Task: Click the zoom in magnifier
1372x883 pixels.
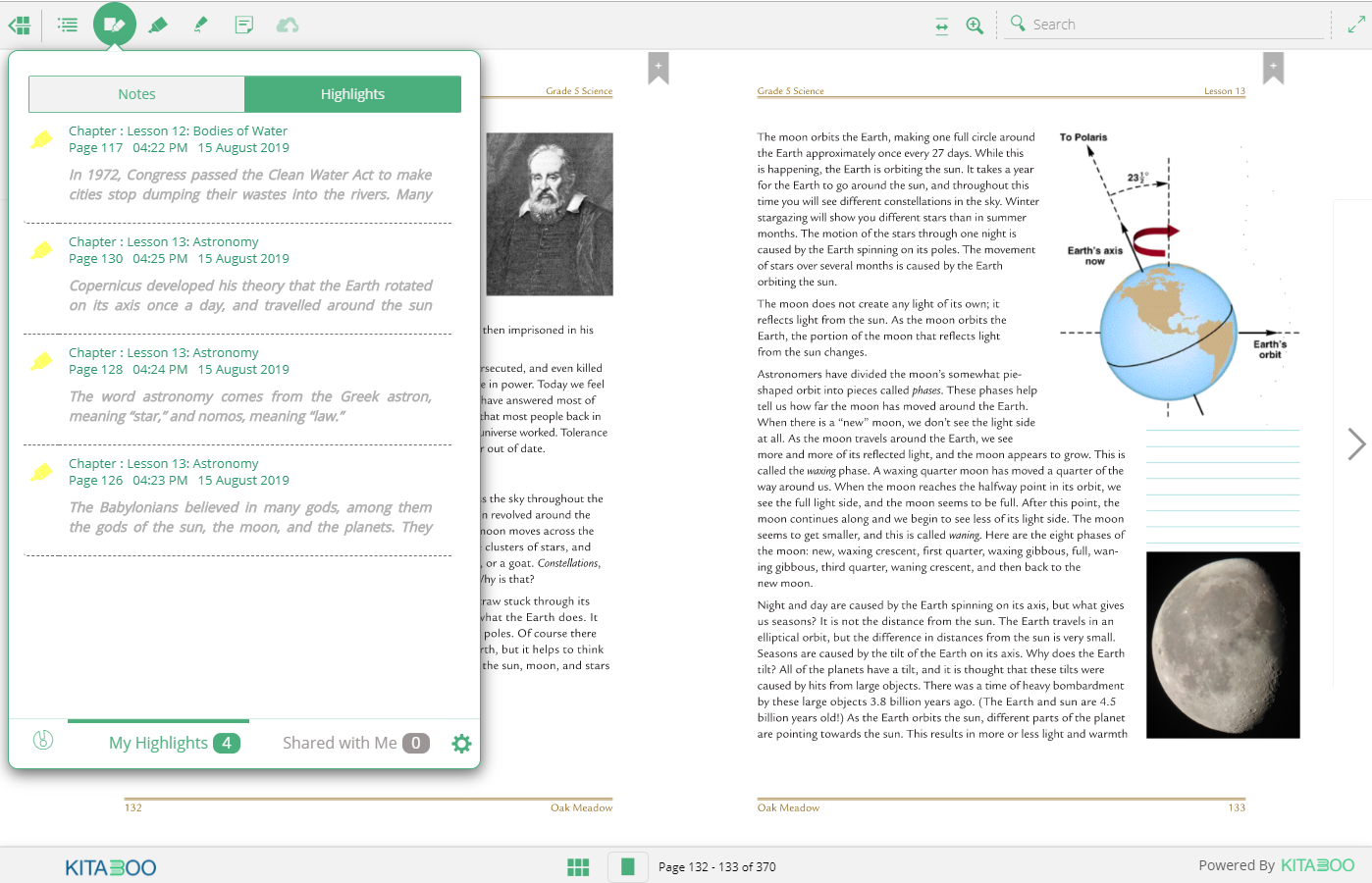Action: [975, 26]
